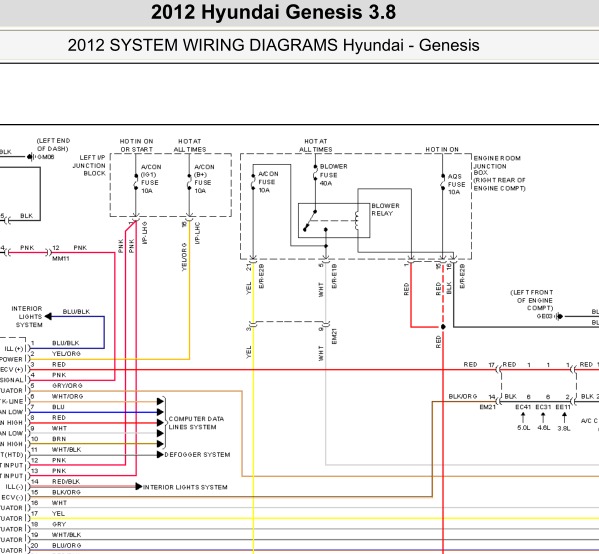The image size is (599, 554).
Task: Click the 'ENGINE ROOM JUNCTION BOX' label
Action: coord(497,165)
